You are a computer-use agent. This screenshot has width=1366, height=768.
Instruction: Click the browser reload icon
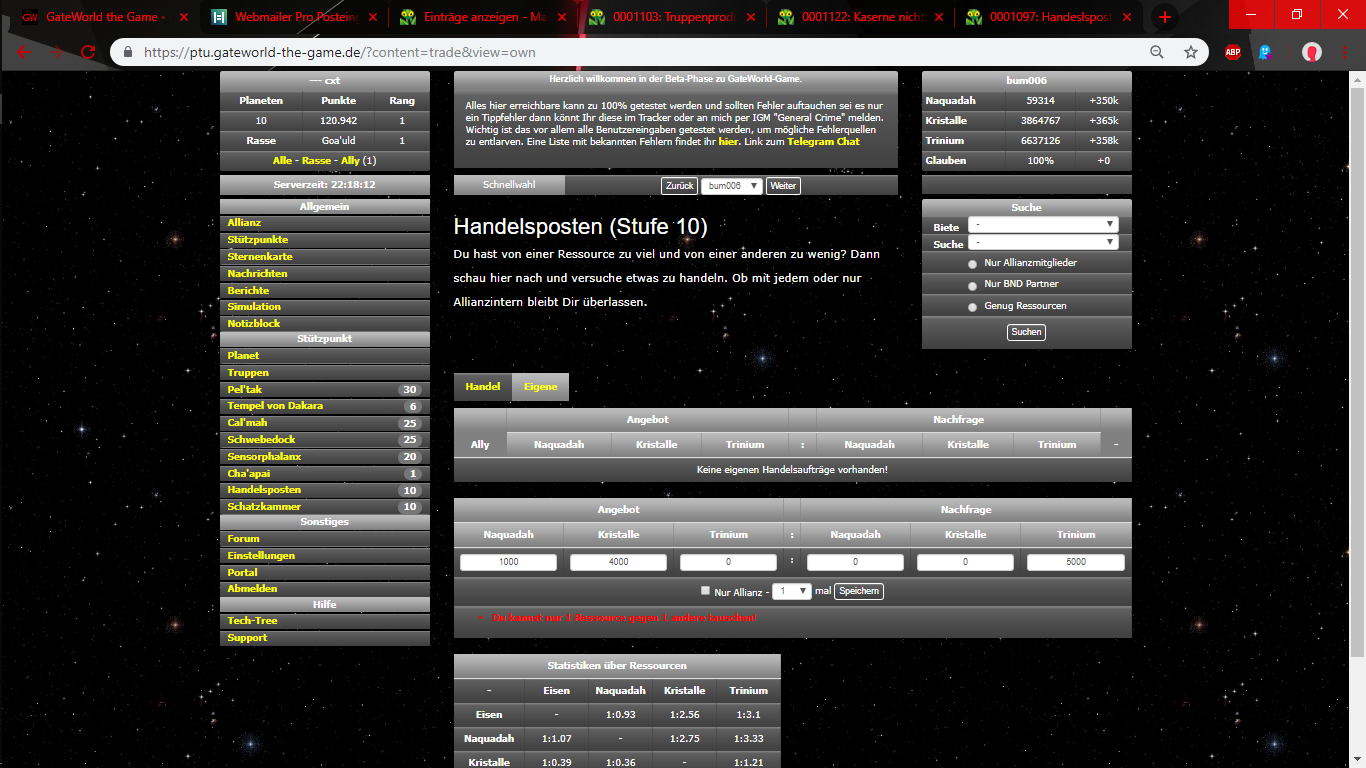pyautogui.click(x=88, y=52)
